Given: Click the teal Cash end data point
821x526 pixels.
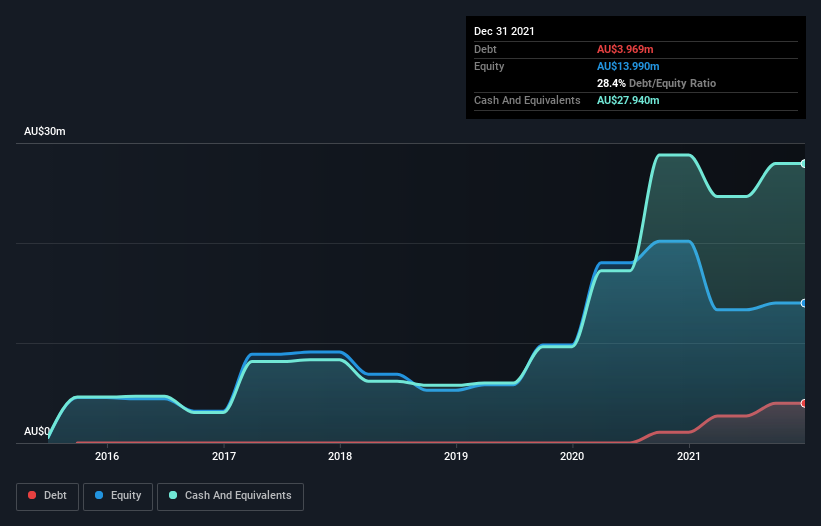Looking at the screenshot, I should coord(804,164).
